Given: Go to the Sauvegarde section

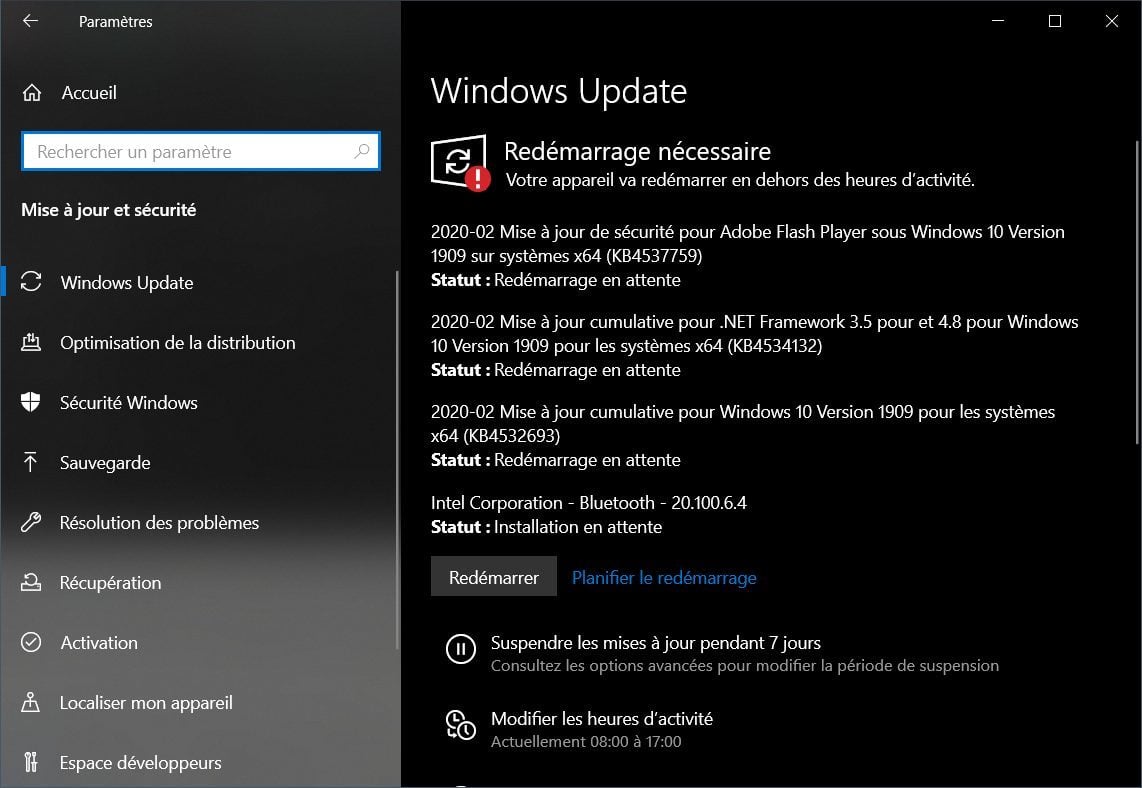Looking at the screenshot, I should [x=105, y=462].
